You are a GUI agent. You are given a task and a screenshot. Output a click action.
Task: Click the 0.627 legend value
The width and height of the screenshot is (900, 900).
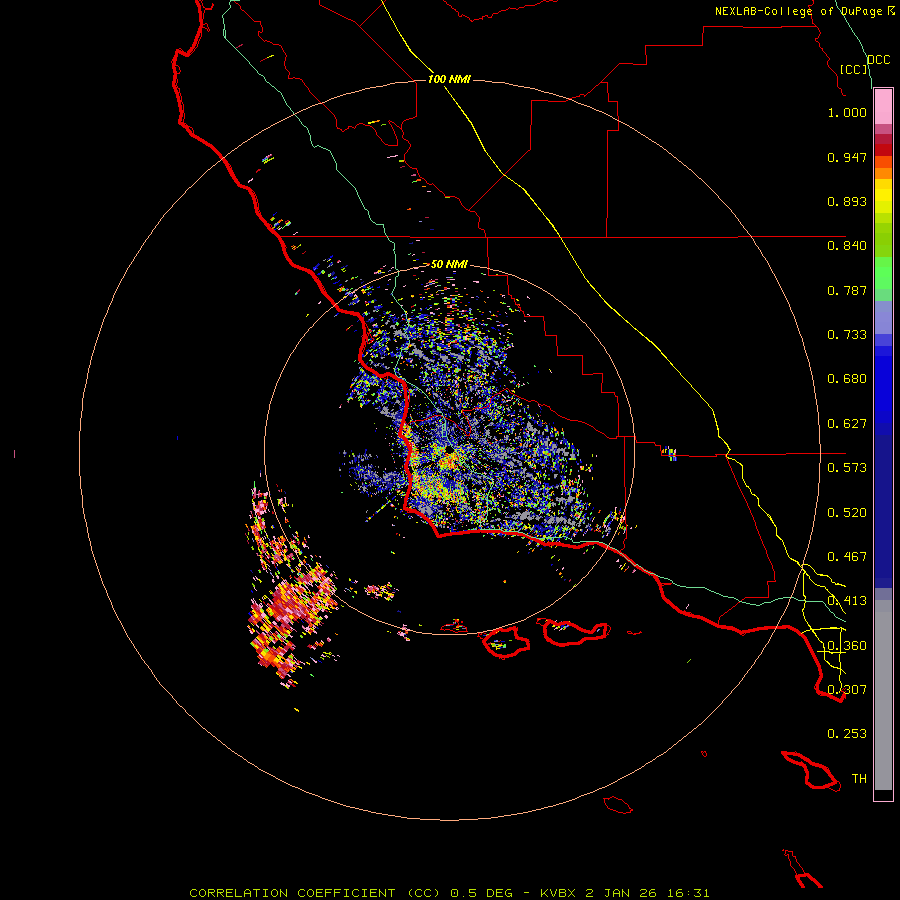[x=847, y=424]
